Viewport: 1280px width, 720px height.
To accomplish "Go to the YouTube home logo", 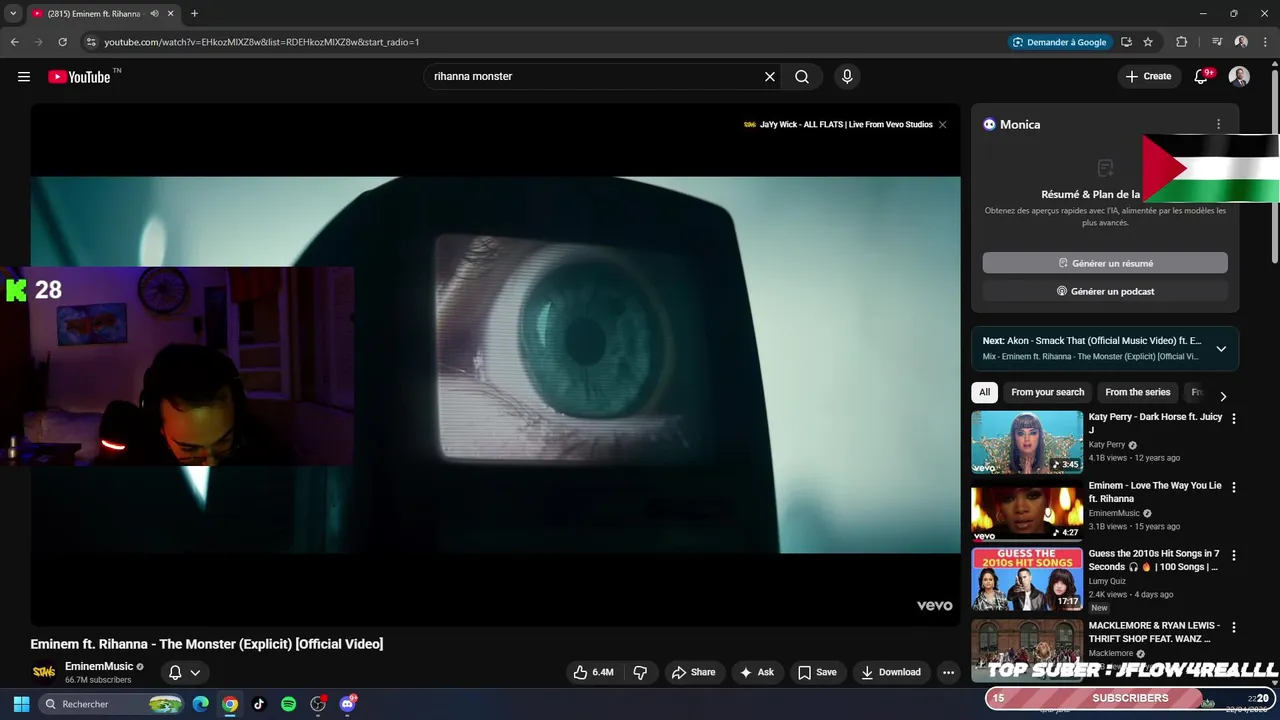I will click(x=79, y=77).
